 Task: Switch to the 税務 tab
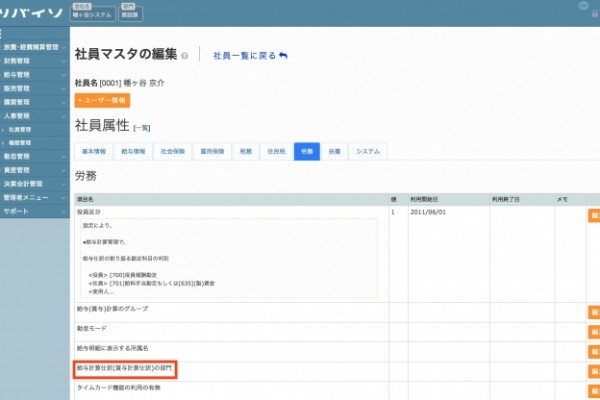(x=246, y=151)
